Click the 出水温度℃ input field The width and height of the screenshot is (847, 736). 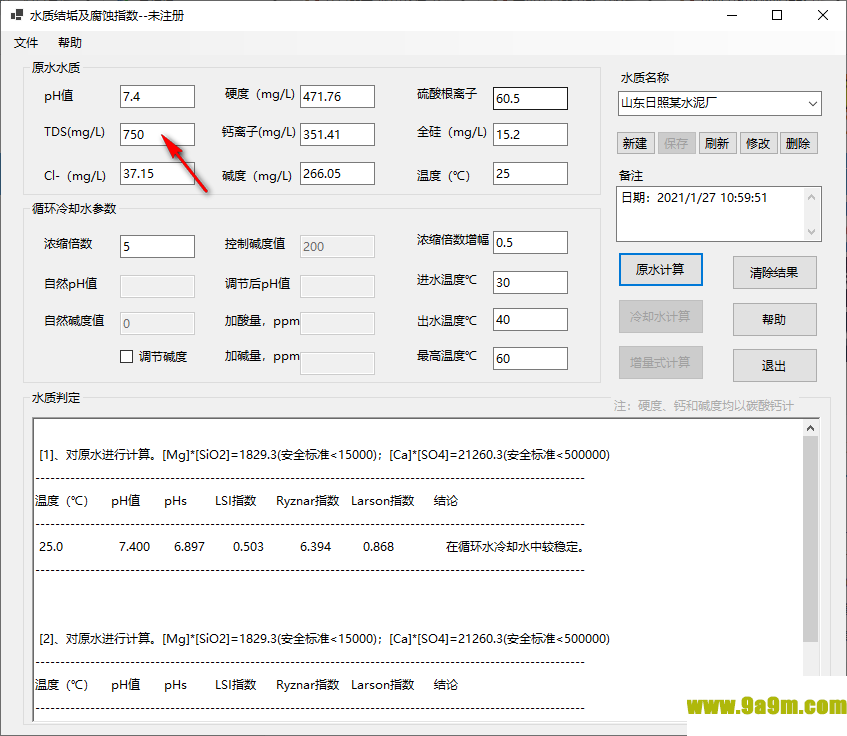pyautogui.click(x=530, y=320)
